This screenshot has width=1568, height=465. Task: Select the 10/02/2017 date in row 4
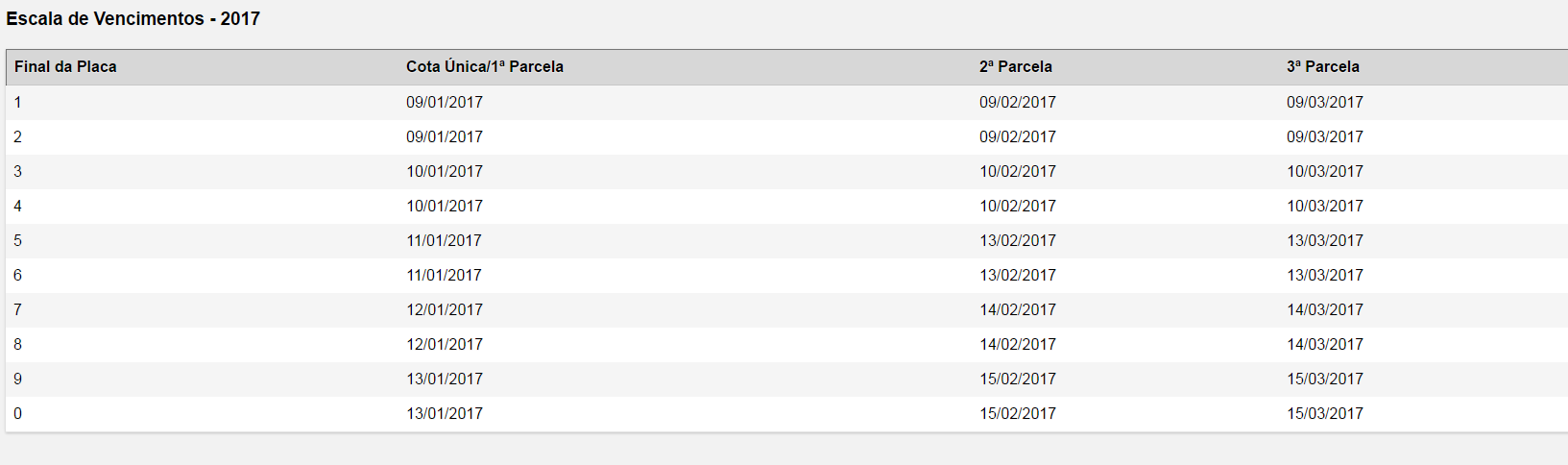[1018, 206]
